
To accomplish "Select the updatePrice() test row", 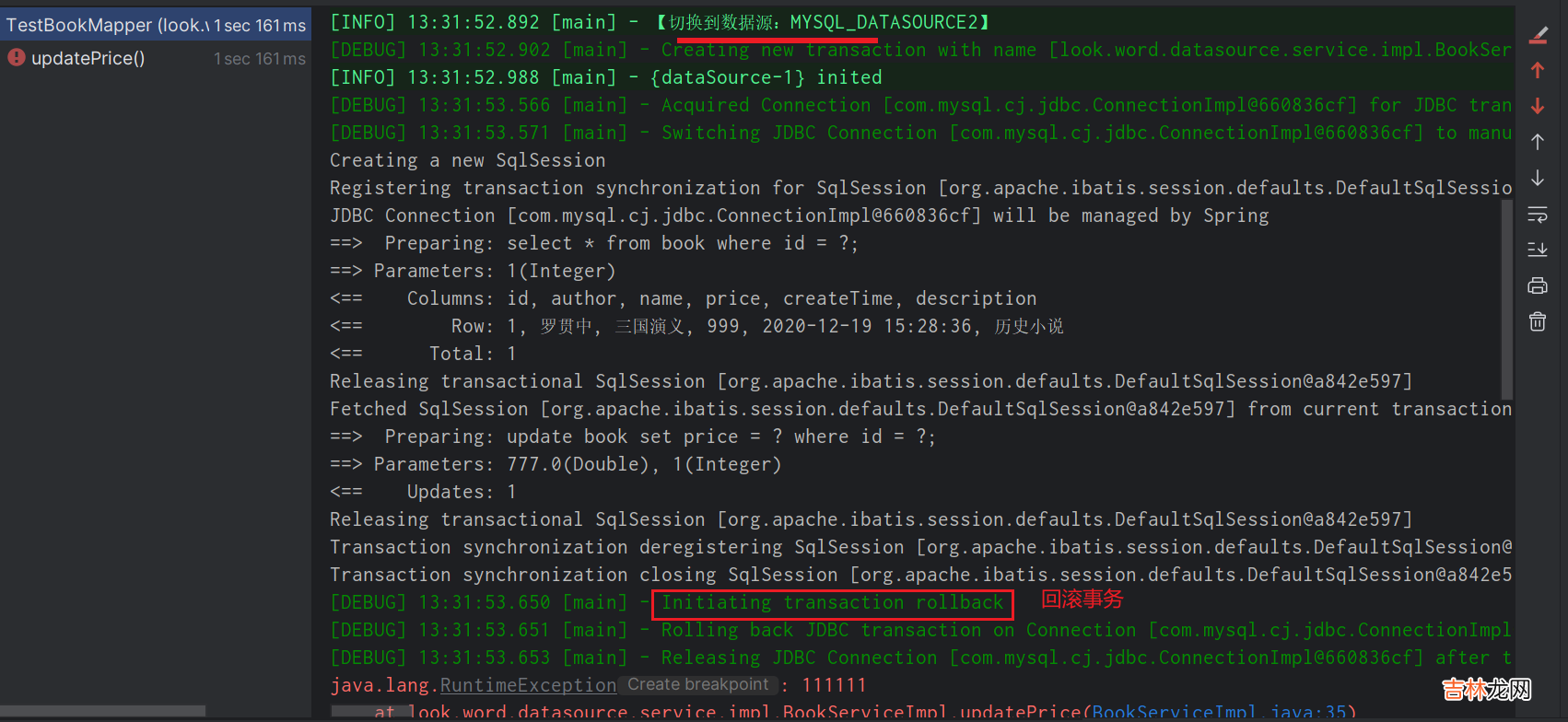I will point(156,58).
